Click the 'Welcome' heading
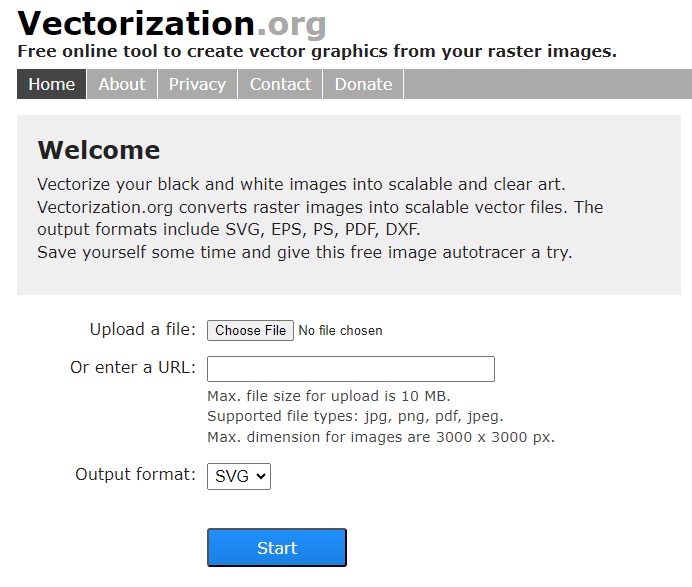The height and width of the screenshot is (587, 692). [99, 150]
